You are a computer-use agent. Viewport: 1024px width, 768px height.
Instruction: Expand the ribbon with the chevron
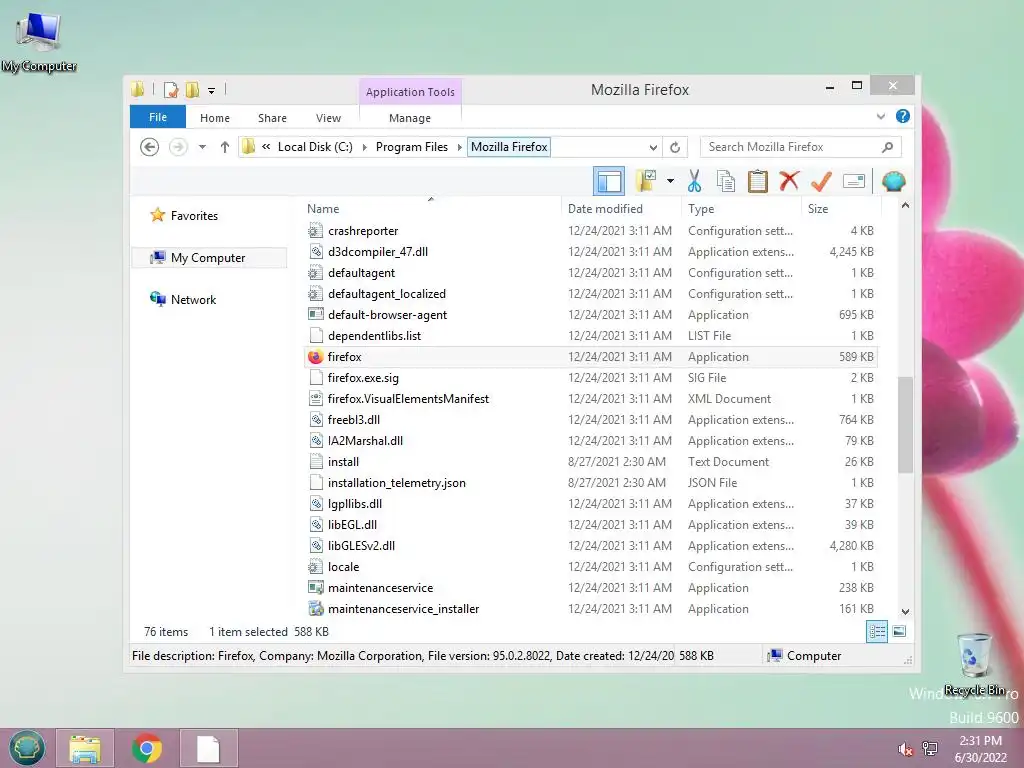pyautogui.click(x=880, y=116)
